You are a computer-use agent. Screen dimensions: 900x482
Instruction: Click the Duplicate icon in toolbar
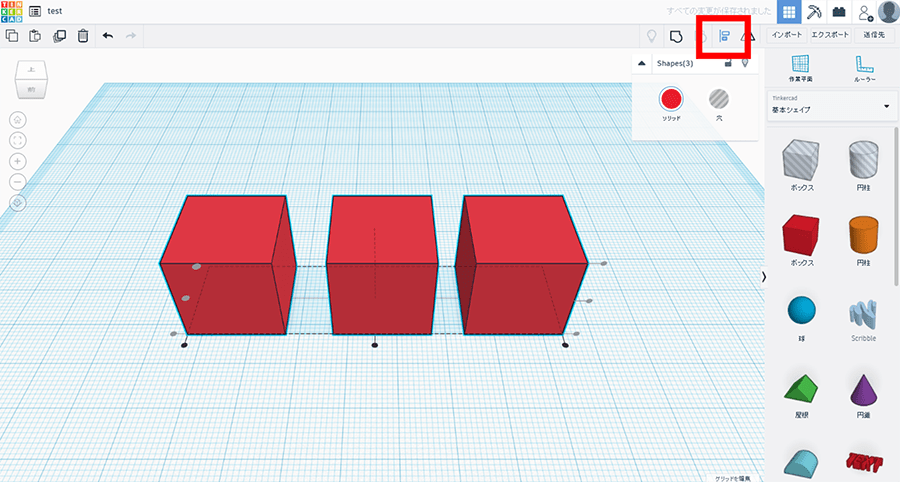(x=59, y=36)
